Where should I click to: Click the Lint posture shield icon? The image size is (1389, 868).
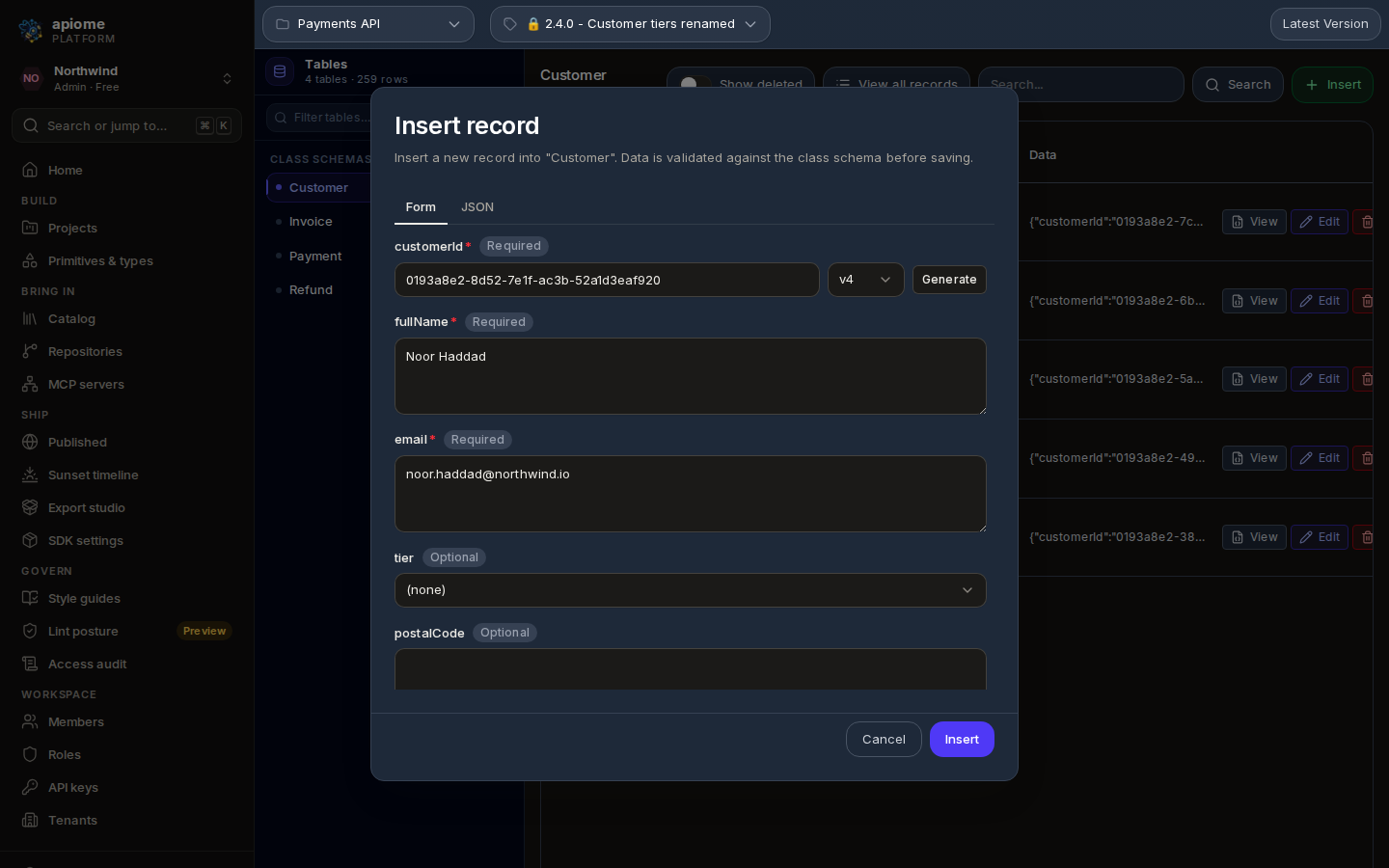point(30,631)
